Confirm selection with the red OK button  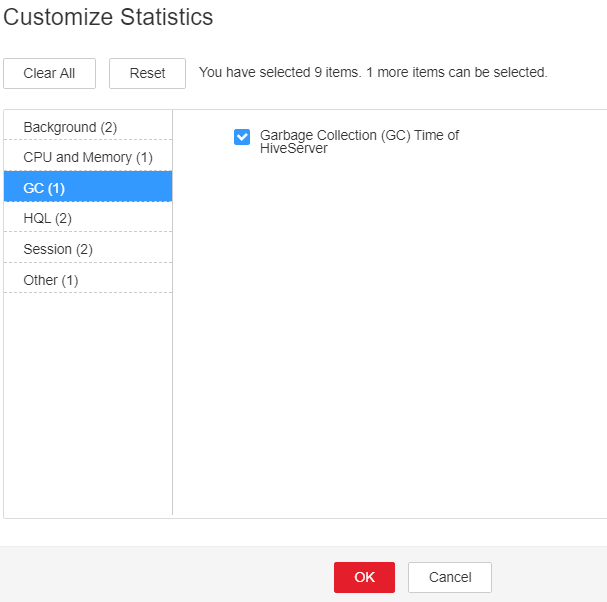pos(364,577)
